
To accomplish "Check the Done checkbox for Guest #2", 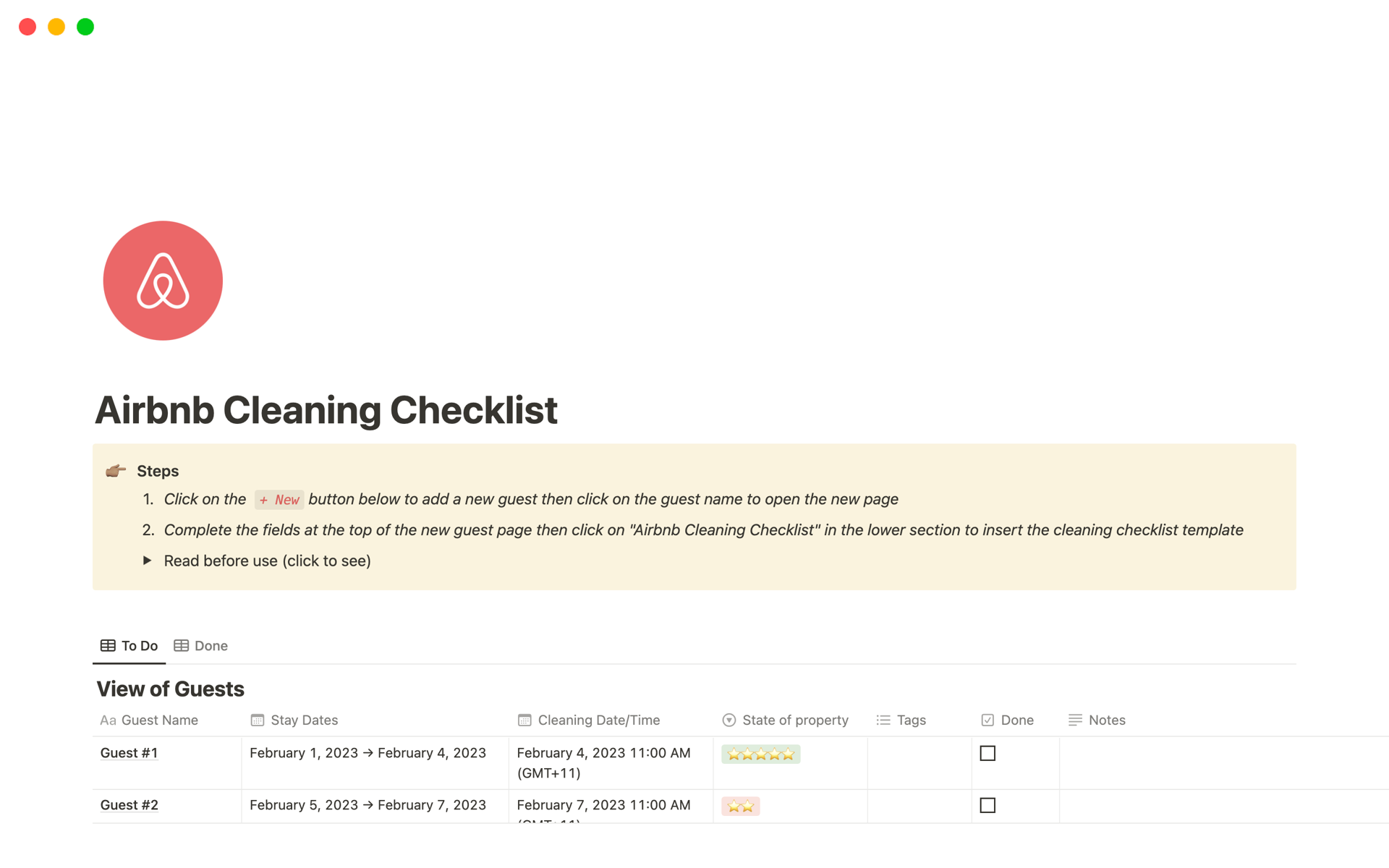I will coord(988,805).
